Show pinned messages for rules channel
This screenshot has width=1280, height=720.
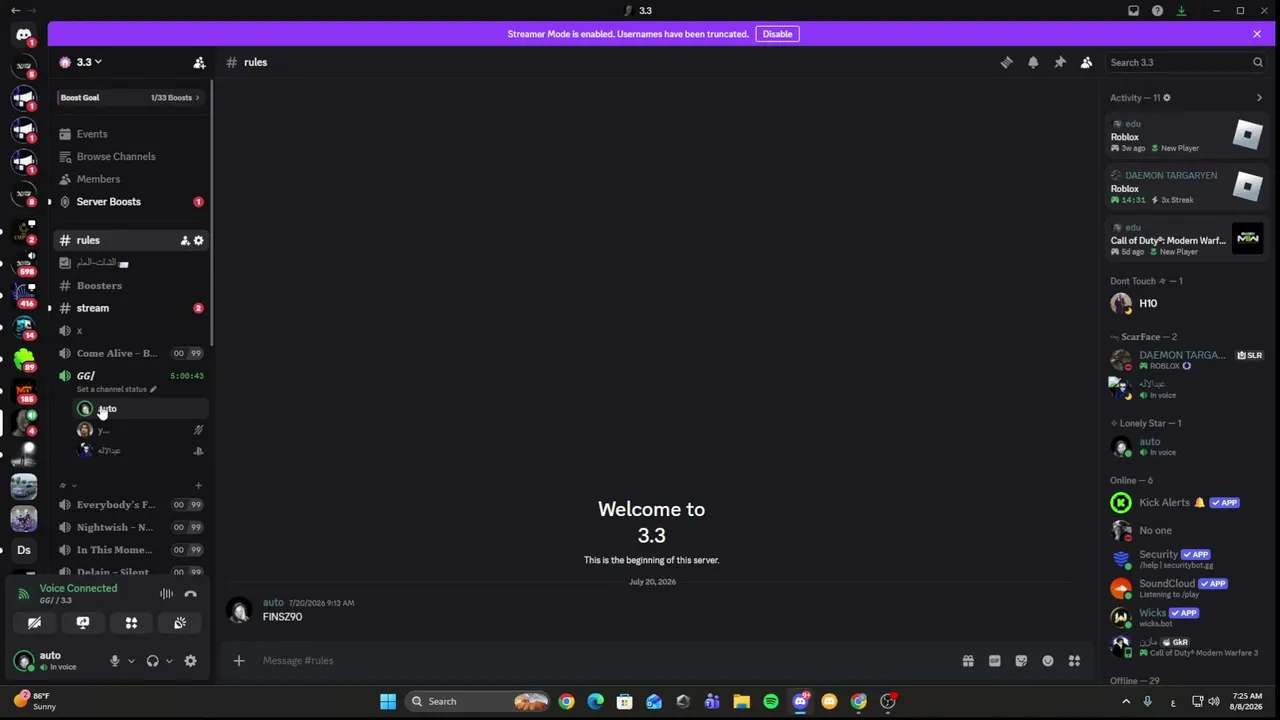coord(1060,62)
